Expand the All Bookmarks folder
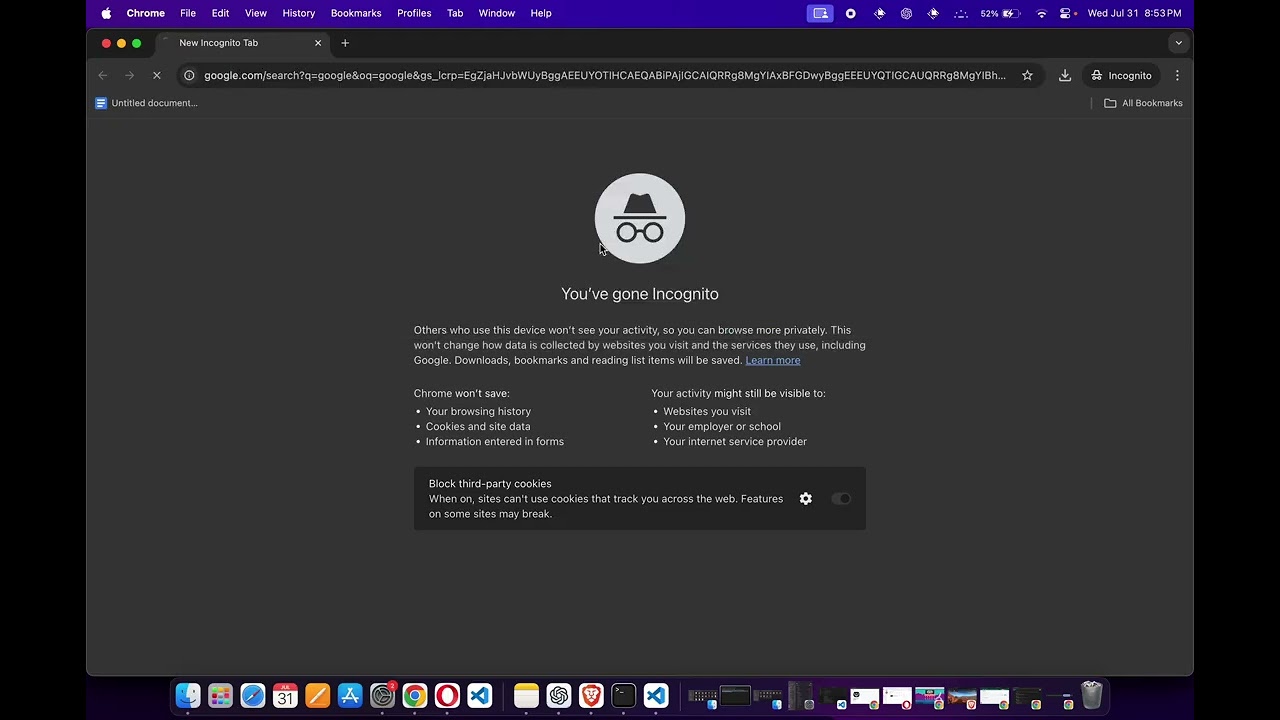 [1143, 103]
